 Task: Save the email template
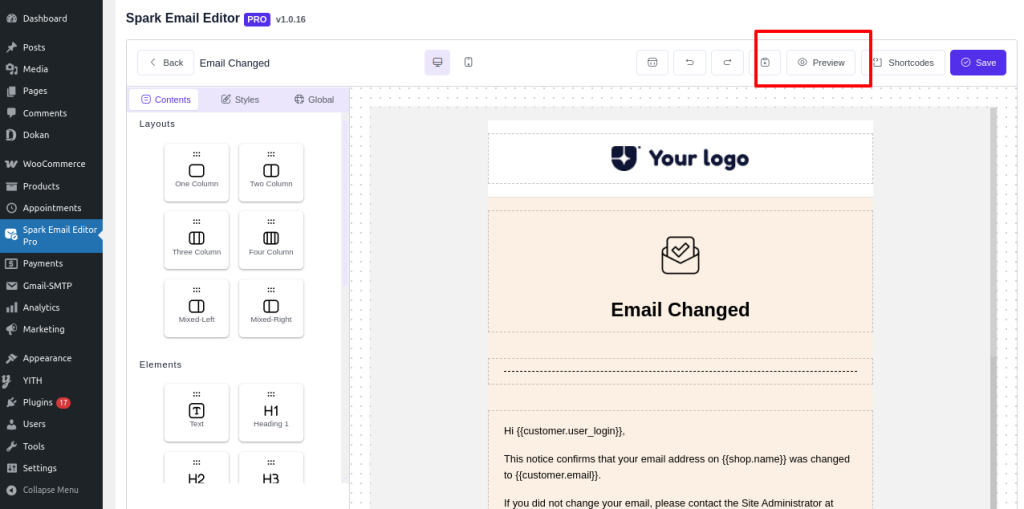point(977,62)
